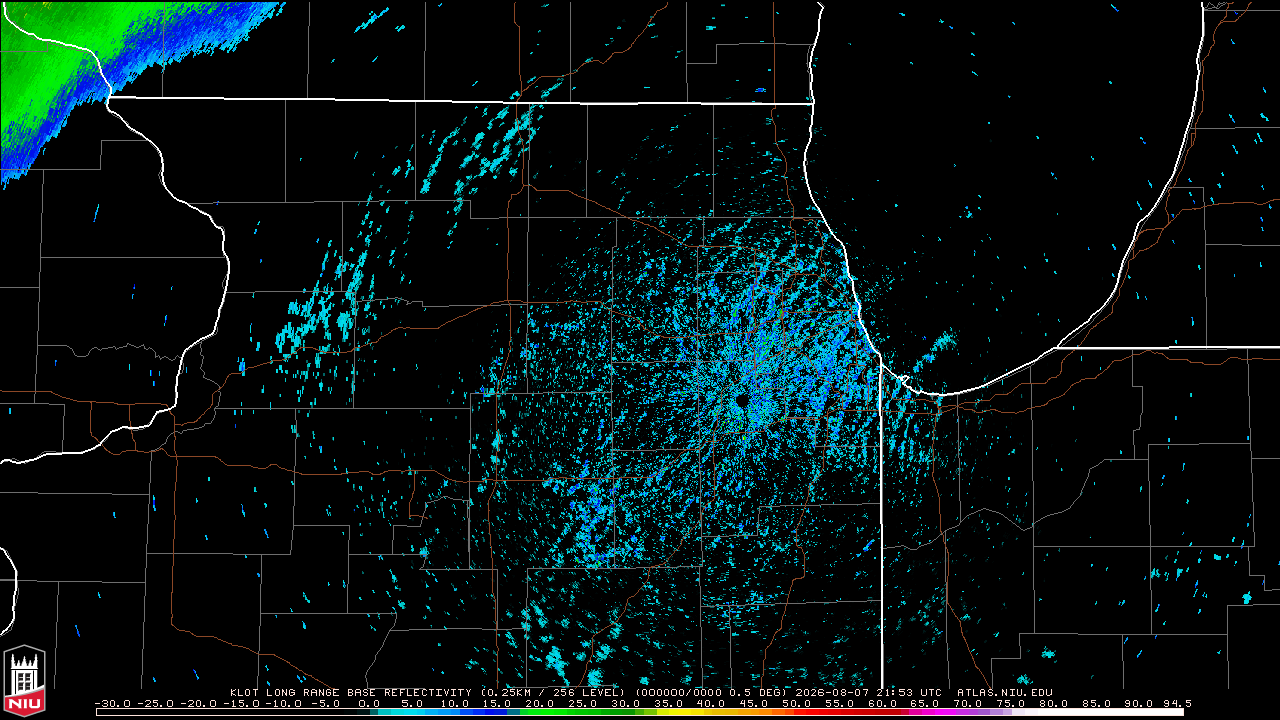This screenshot has height=720, width=1280.
Task: Click the (0.25KM / 256 LEVEL) resolution text
Action: 551,692
